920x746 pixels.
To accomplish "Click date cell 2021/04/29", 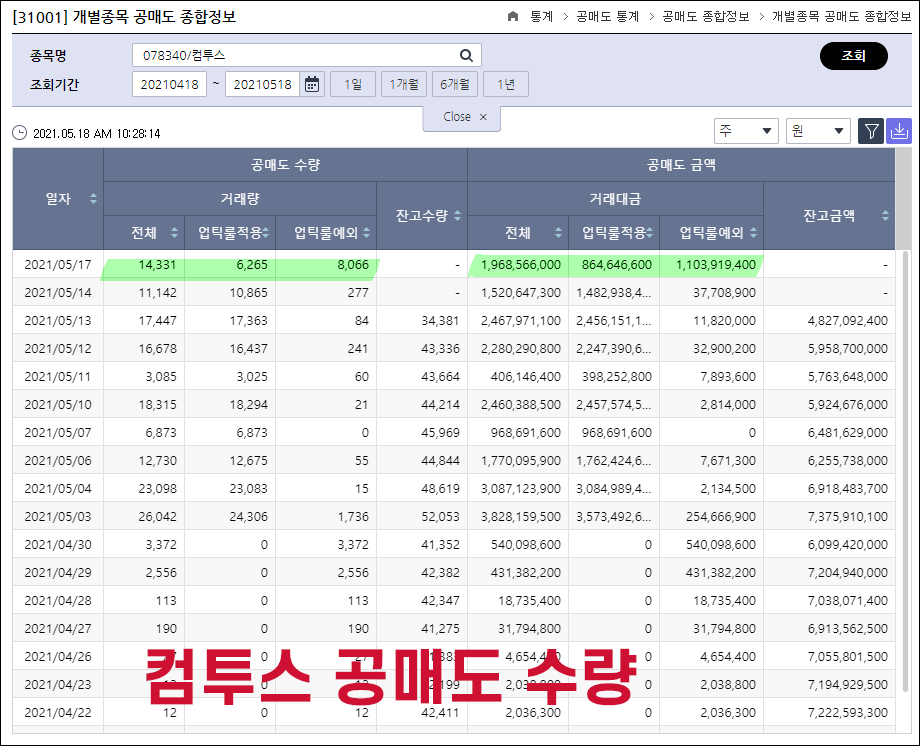I will pyautogui.click(x=58, y=572).
